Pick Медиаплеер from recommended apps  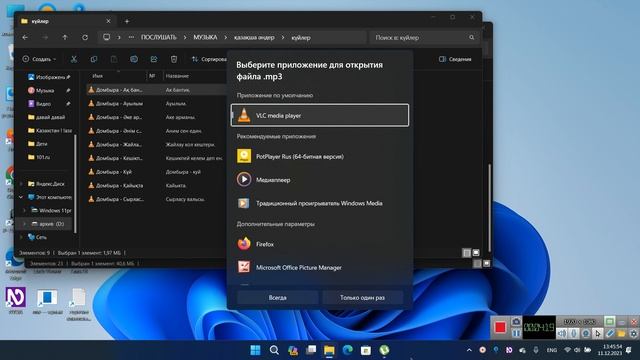tap(320, 180)
